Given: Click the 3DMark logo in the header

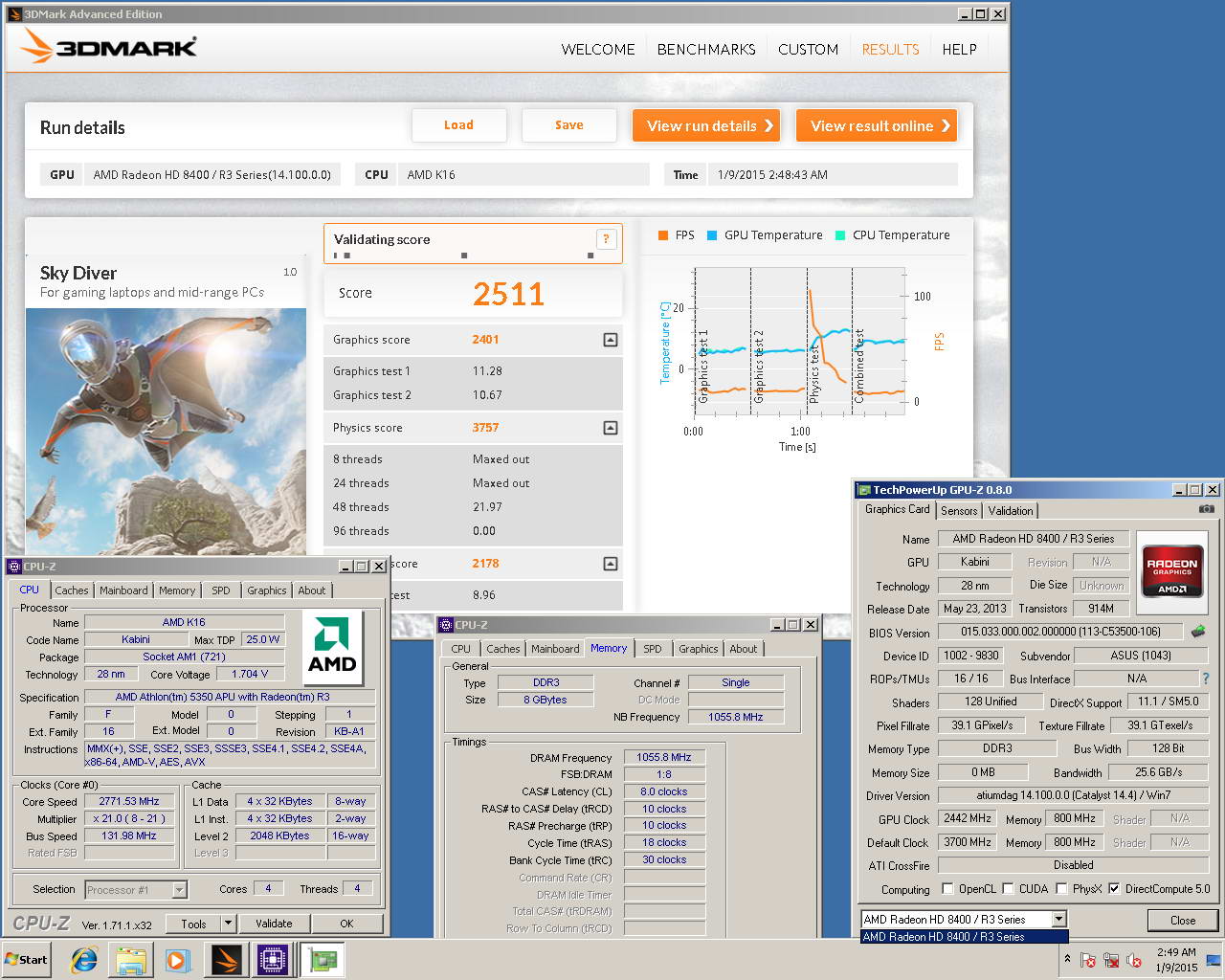Looking at the screenshot, I should 108,47.
